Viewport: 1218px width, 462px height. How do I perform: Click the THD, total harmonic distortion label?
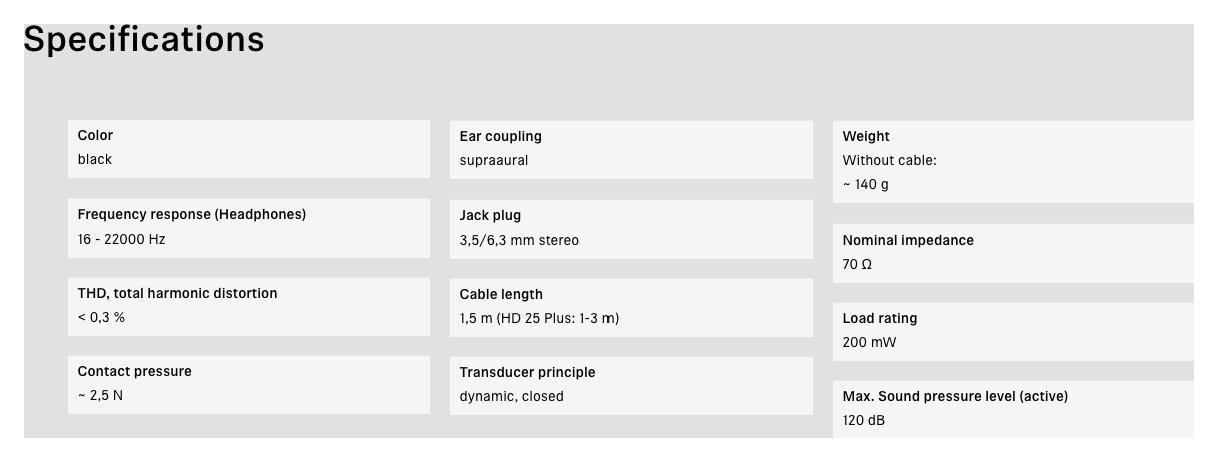(177, 293)
